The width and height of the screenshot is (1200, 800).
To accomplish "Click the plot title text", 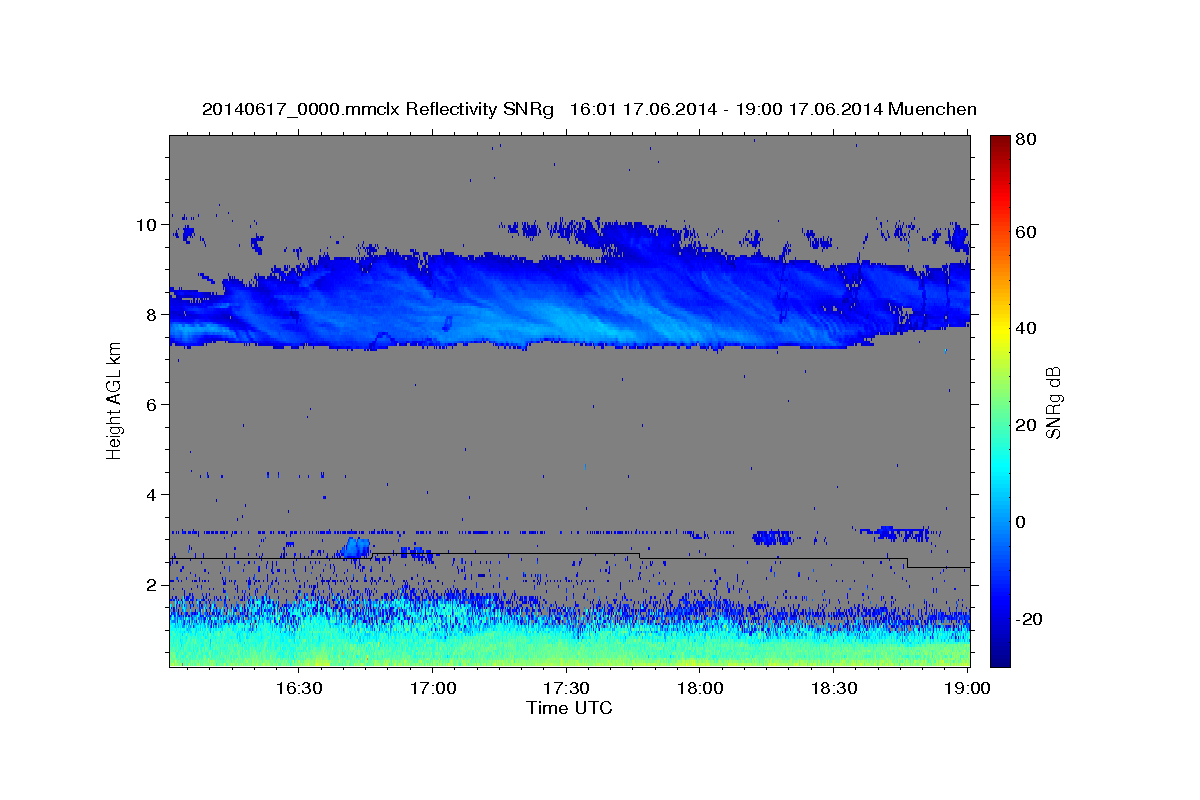I will click(x=589, y=109).
